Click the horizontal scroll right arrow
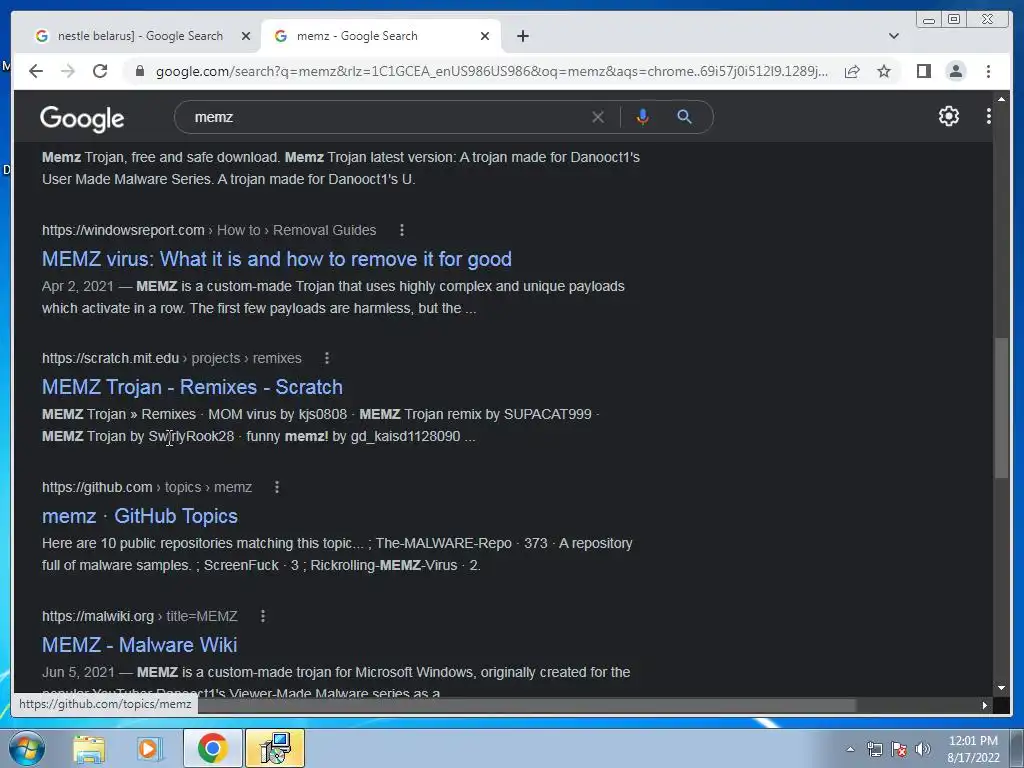Image resolution: width=1024 pixels, height=768 pixels. (x=985, y=705)
